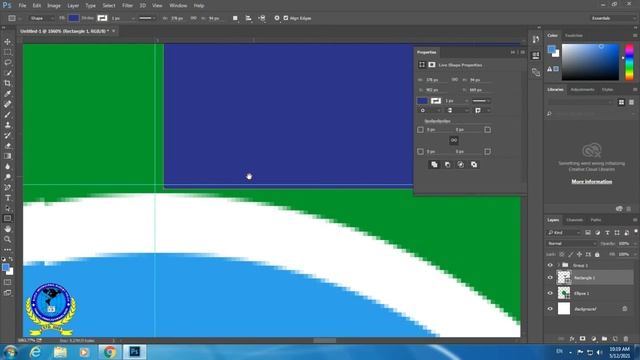
Task: Click the delete layer trash icon
Action: [626, 339]
